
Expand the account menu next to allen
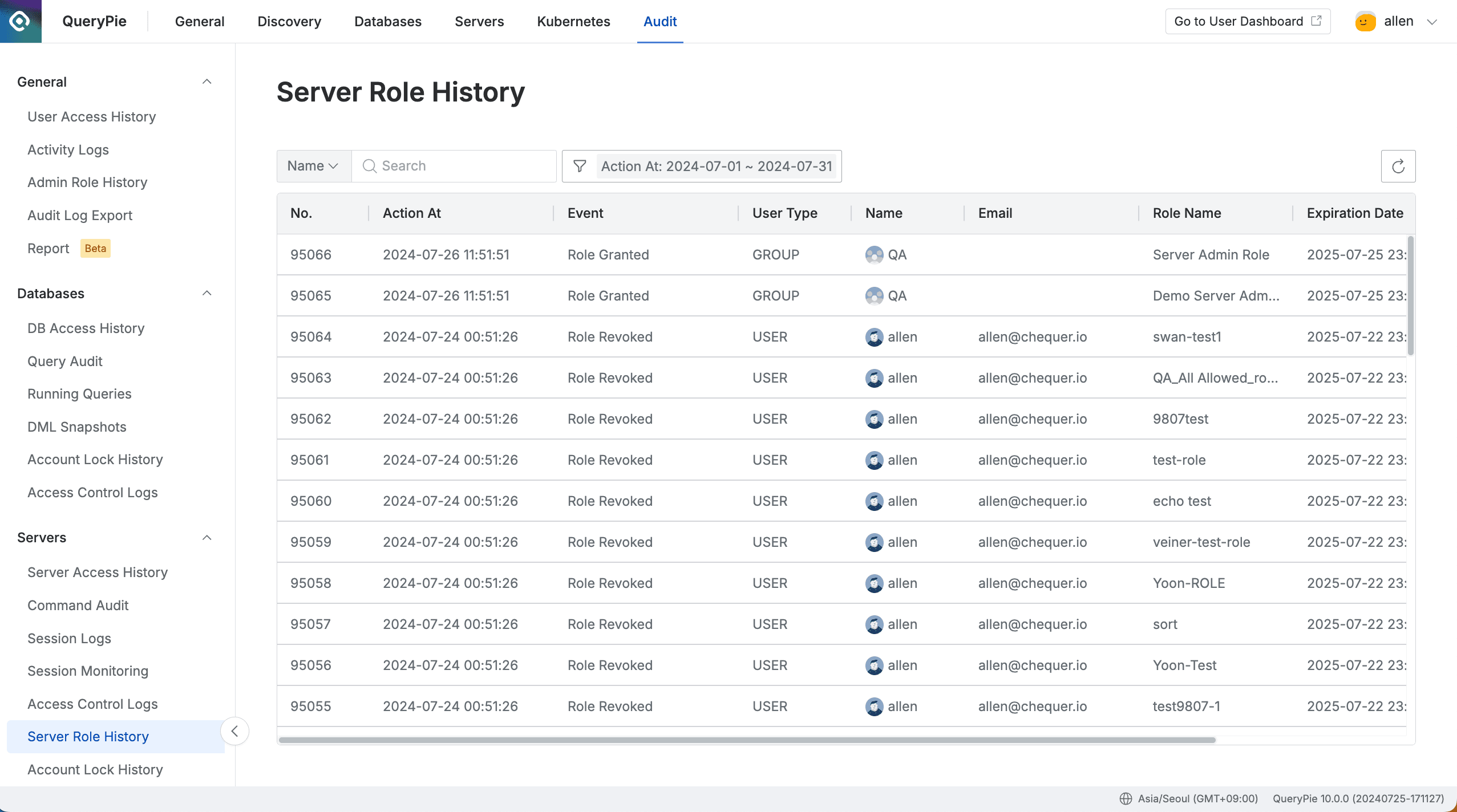click(x=1431, y=22)
